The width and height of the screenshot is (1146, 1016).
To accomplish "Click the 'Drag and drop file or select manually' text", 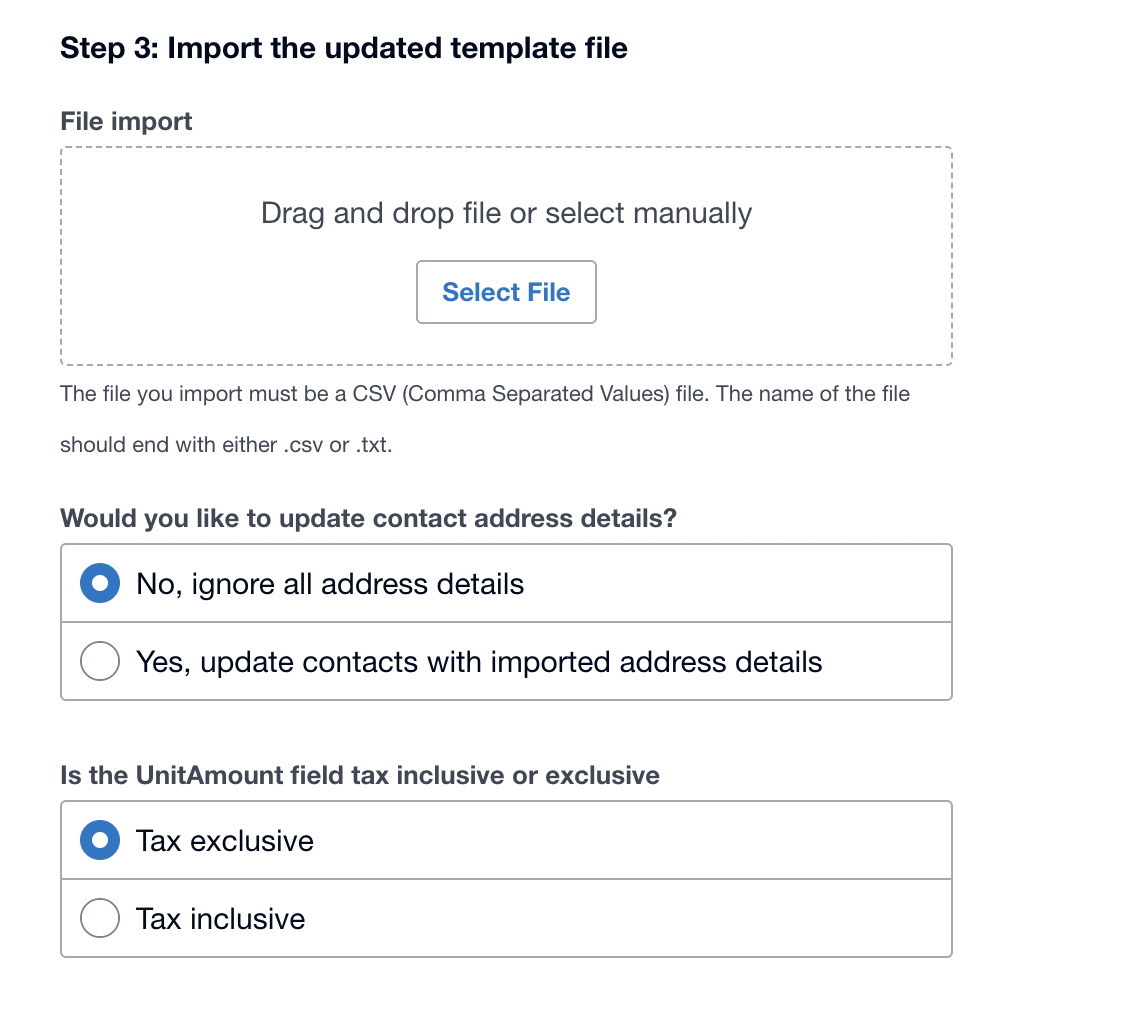I will (x=506, y=213).
